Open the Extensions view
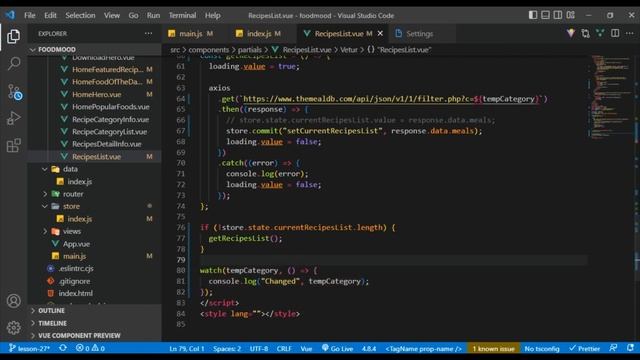This screenshot has height=360, width=640. (x=13, y=145)
